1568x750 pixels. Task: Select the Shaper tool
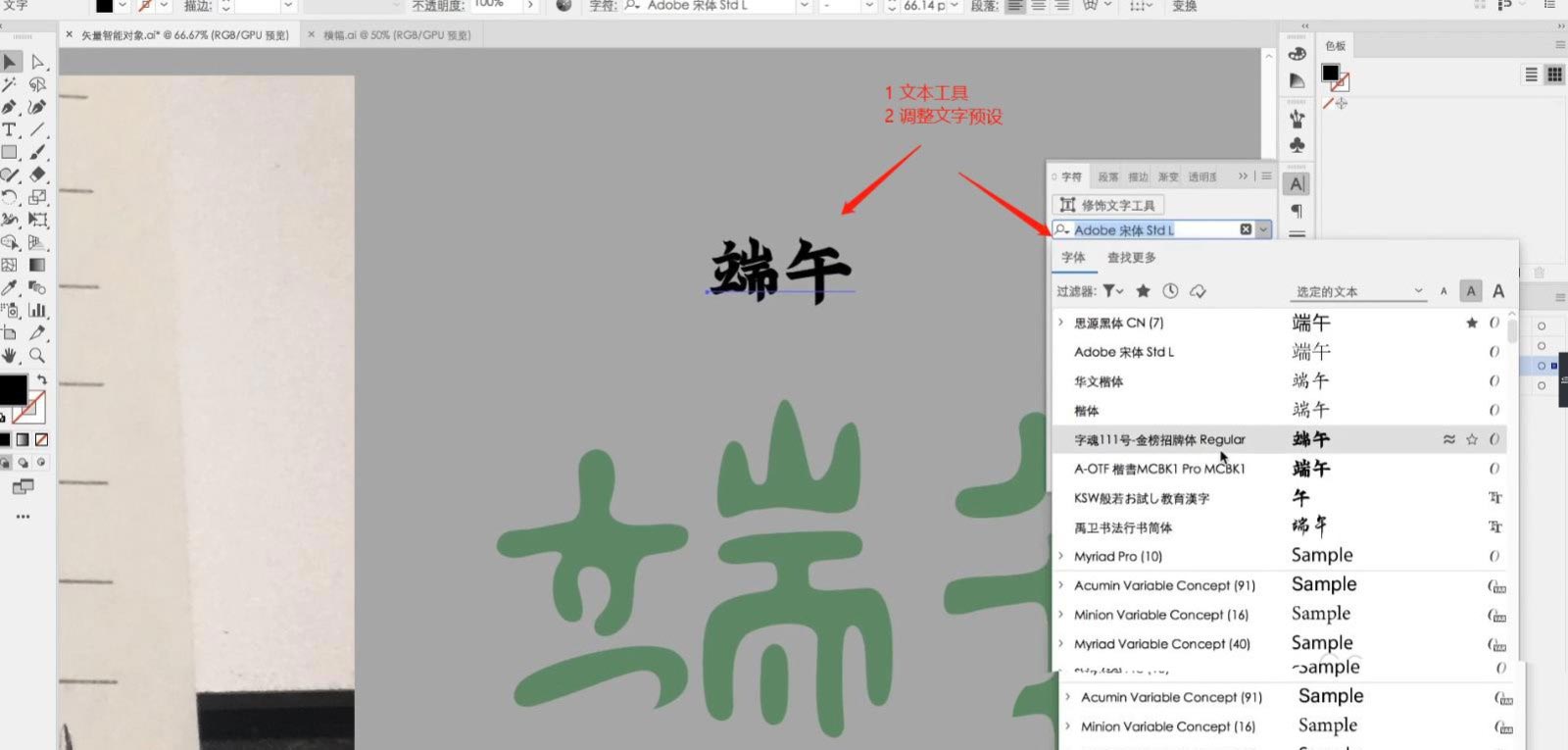[x=10, y=175]
